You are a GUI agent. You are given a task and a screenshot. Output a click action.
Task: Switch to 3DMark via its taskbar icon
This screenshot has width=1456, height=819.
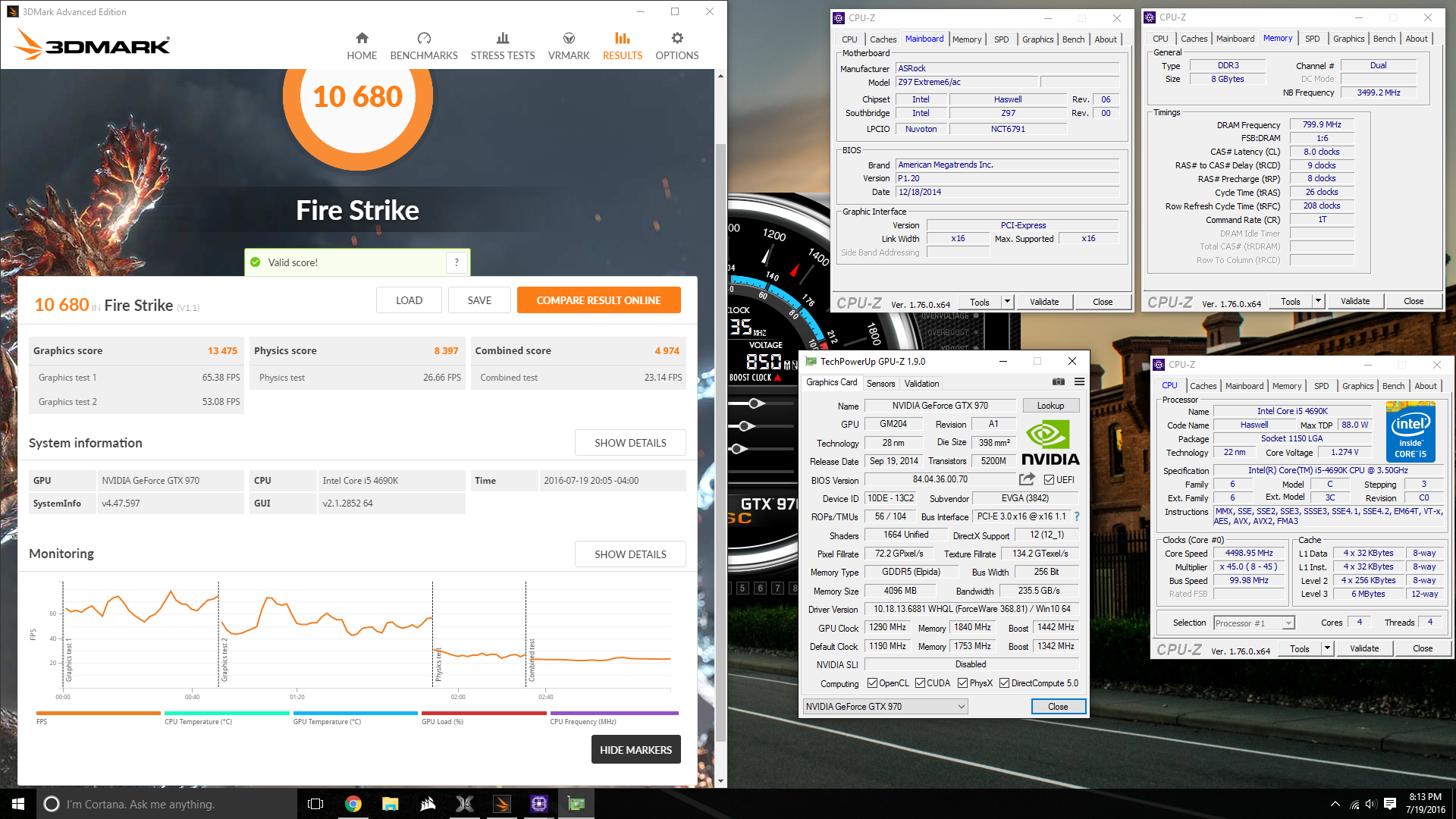pyautogui.click(x=502, y=804)
